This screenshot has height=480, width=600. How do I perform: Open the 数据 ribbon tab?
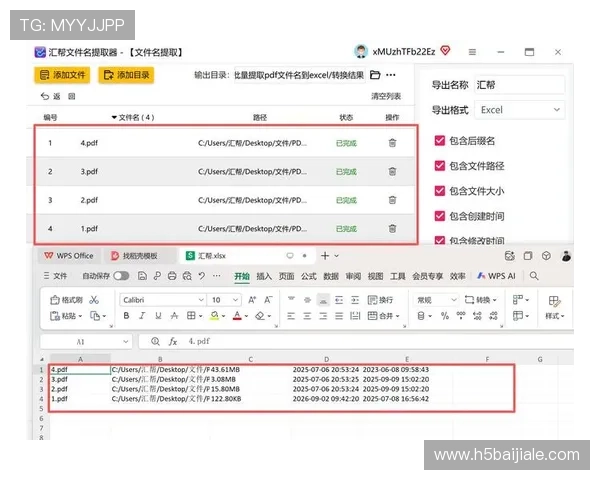click(331, 276)
